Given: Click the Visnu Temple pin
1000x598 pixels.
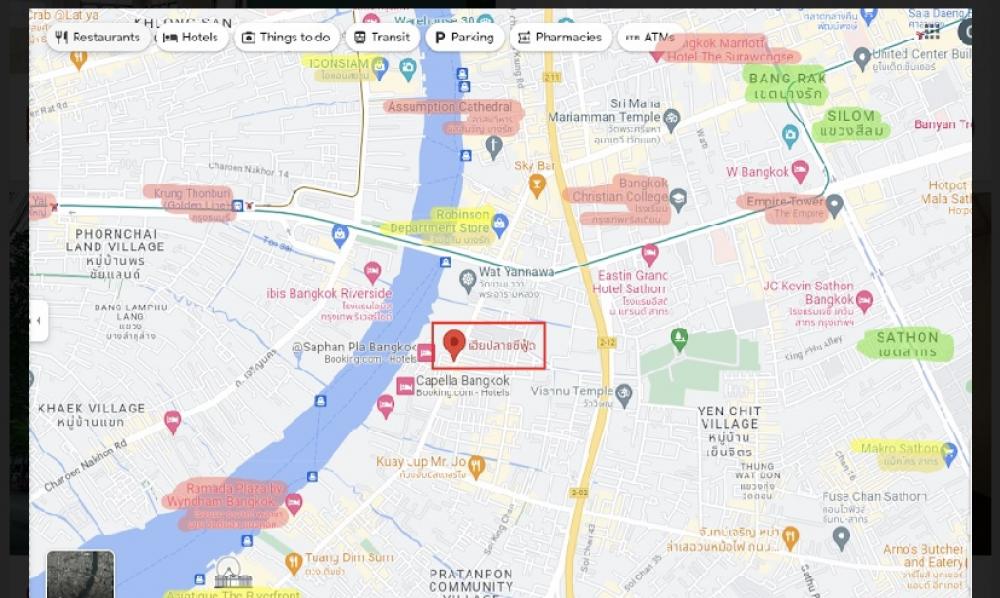Looking at the screenshot, I should click(624, 395).
